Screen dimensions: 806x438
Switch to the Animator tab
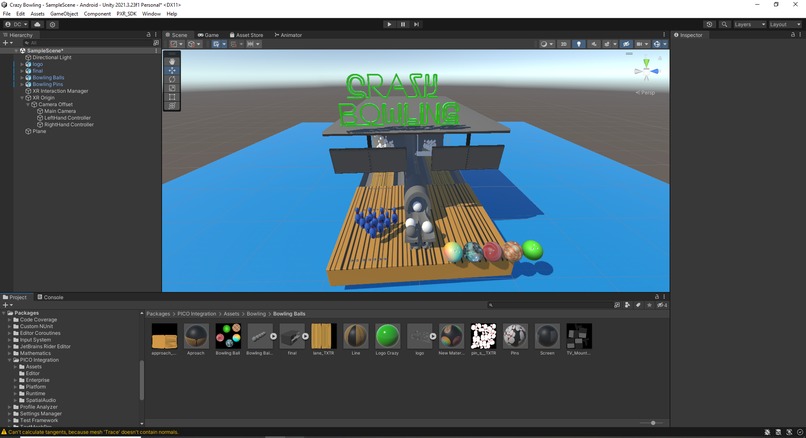click(x=288, y=35)
